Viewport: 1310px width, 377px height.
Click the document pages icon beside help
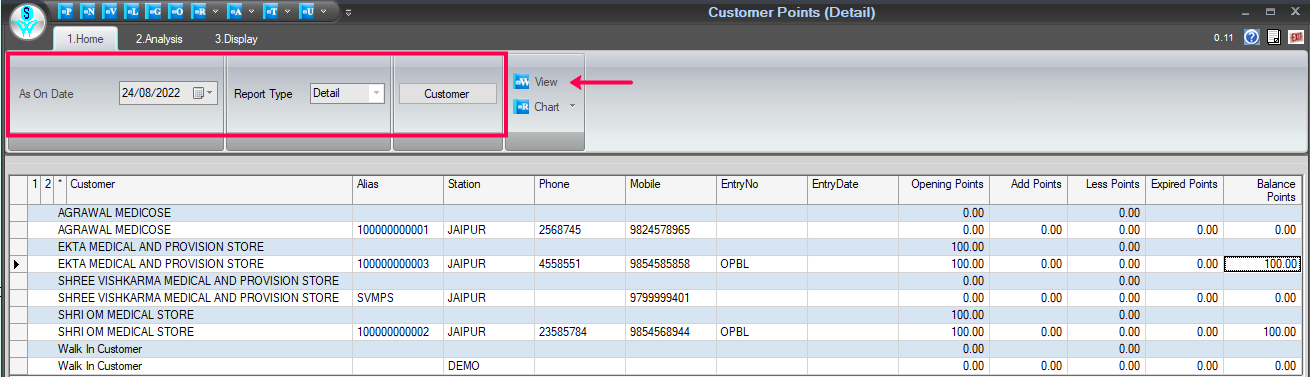(x=1274, y=37)
